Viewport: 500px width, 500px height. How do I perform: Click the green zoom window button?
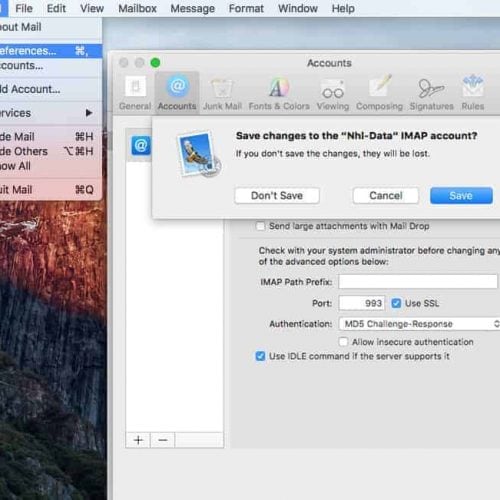[155, 62]
